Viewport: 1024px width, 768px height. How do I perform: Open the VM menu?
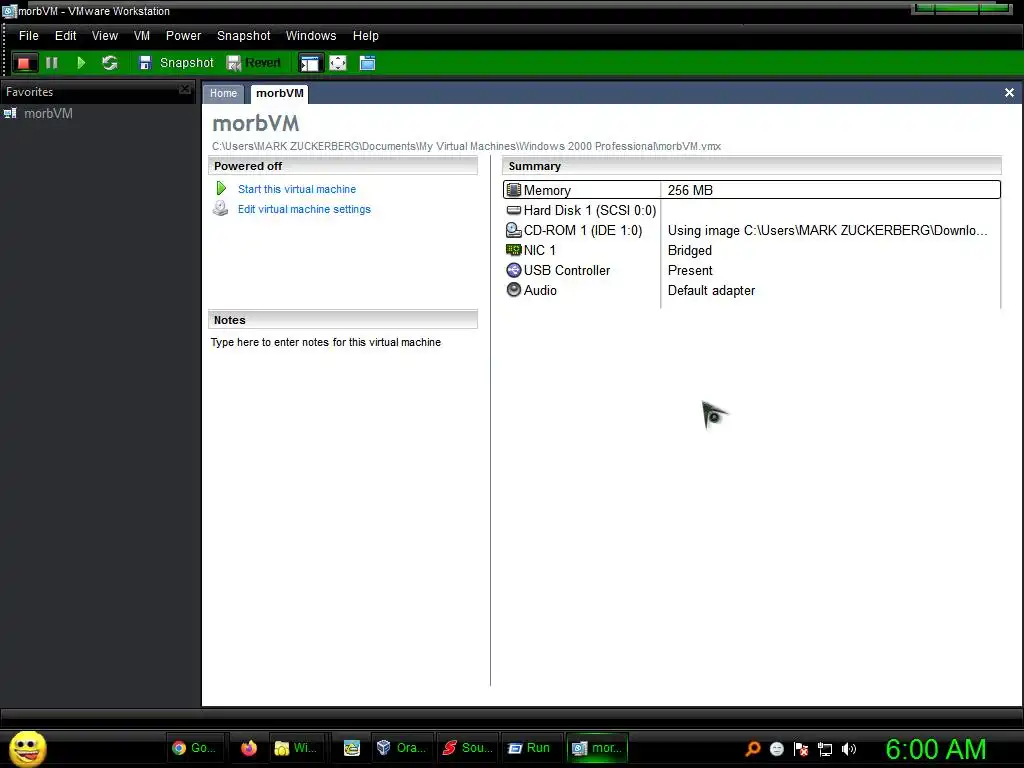pyautogui.click(x=142, y=36)
